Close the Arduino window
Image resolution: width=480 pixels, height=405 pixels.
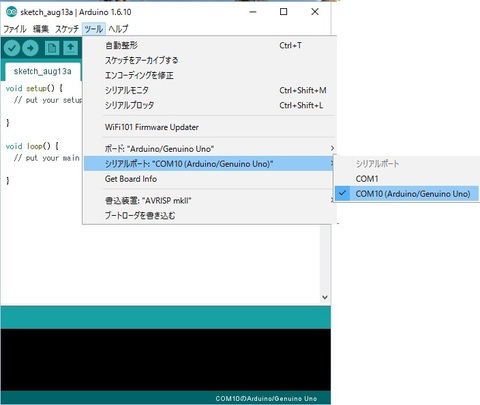315,12
